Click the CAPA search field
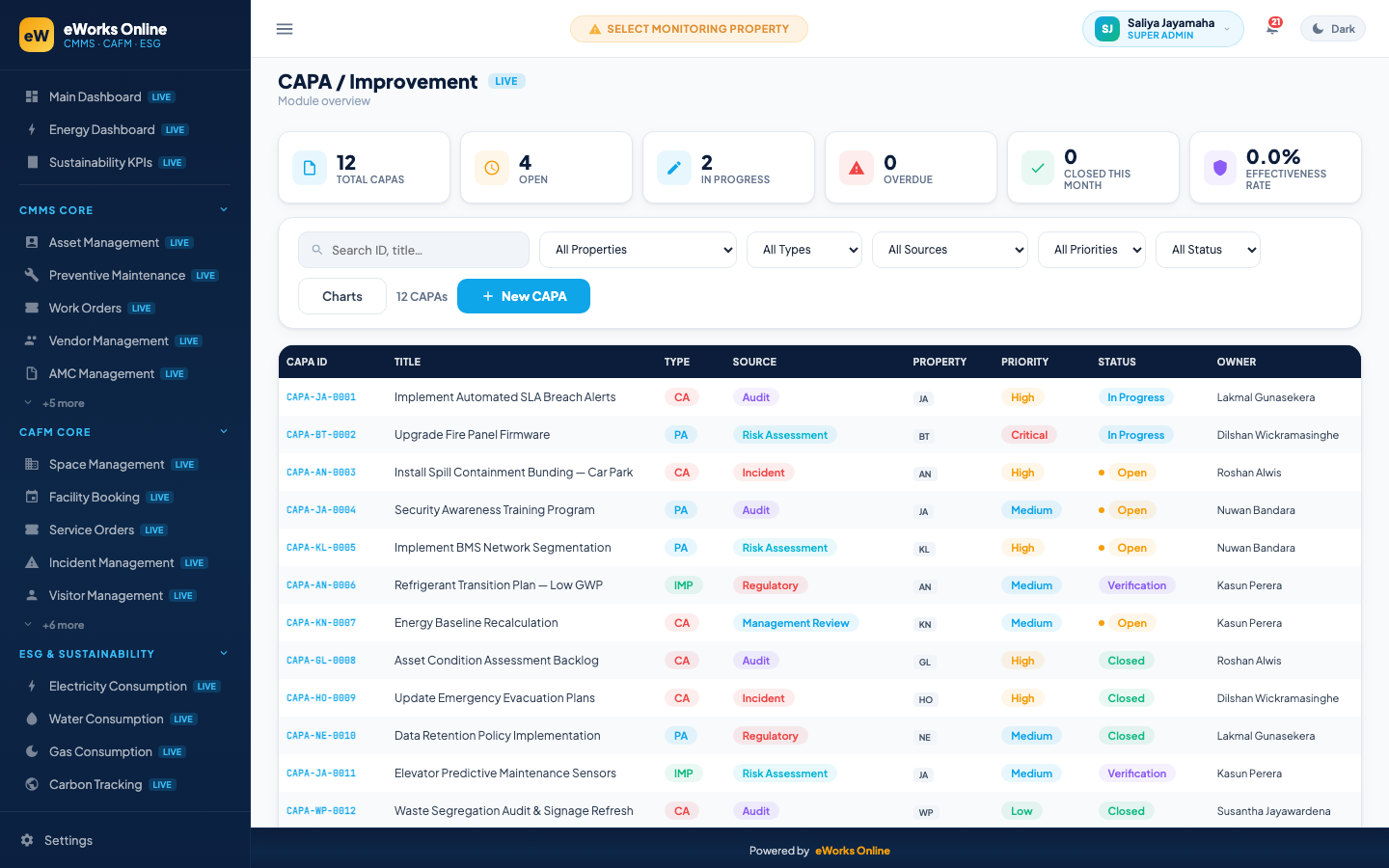This screenshot has height=868, width=1389. pyautogui.click(x=414, y=250)
